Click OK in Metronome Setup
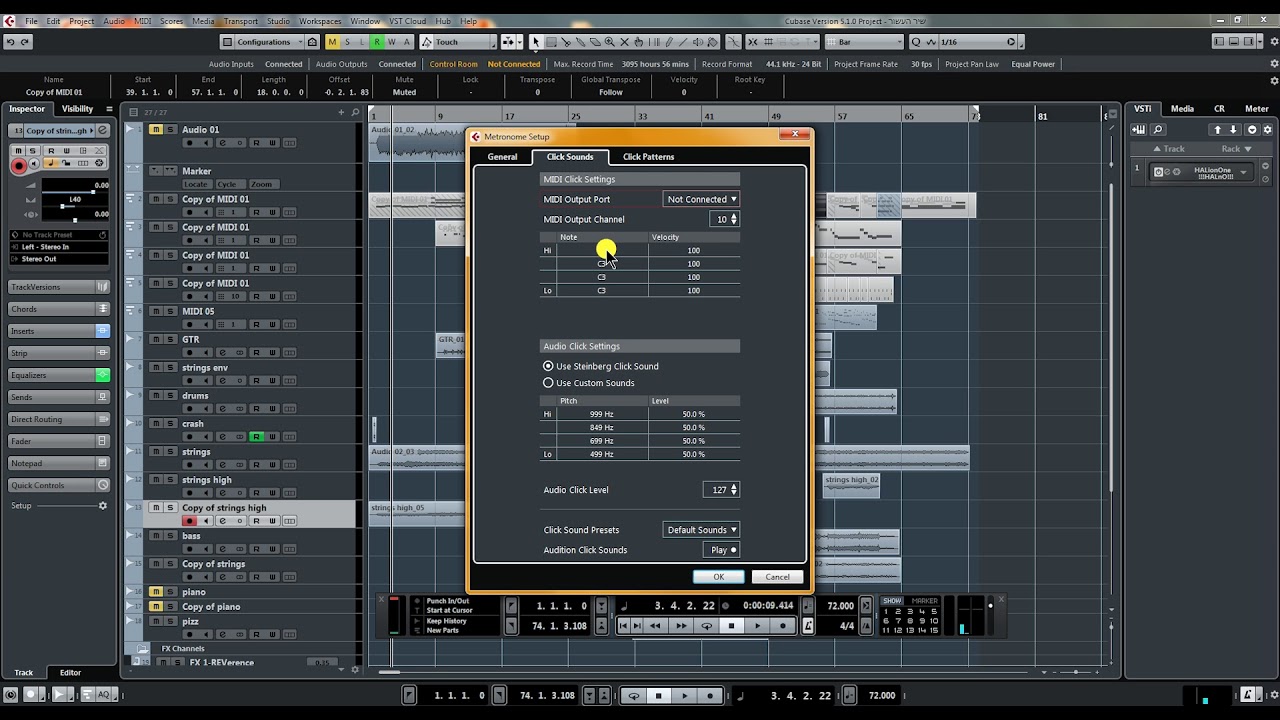Image resolution: width=1280 pixels, height=720 pixels. 718,577
